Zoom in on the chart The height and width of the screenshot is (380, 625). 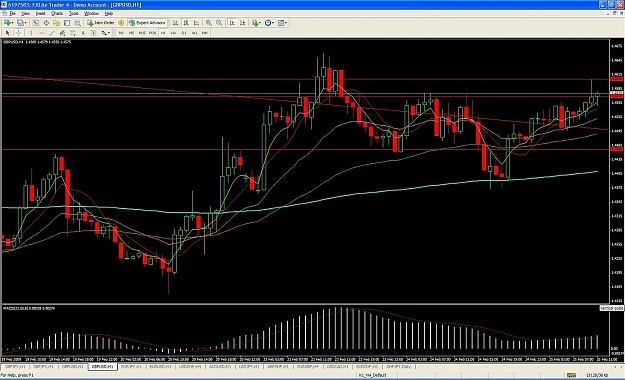tap(208, 23)
